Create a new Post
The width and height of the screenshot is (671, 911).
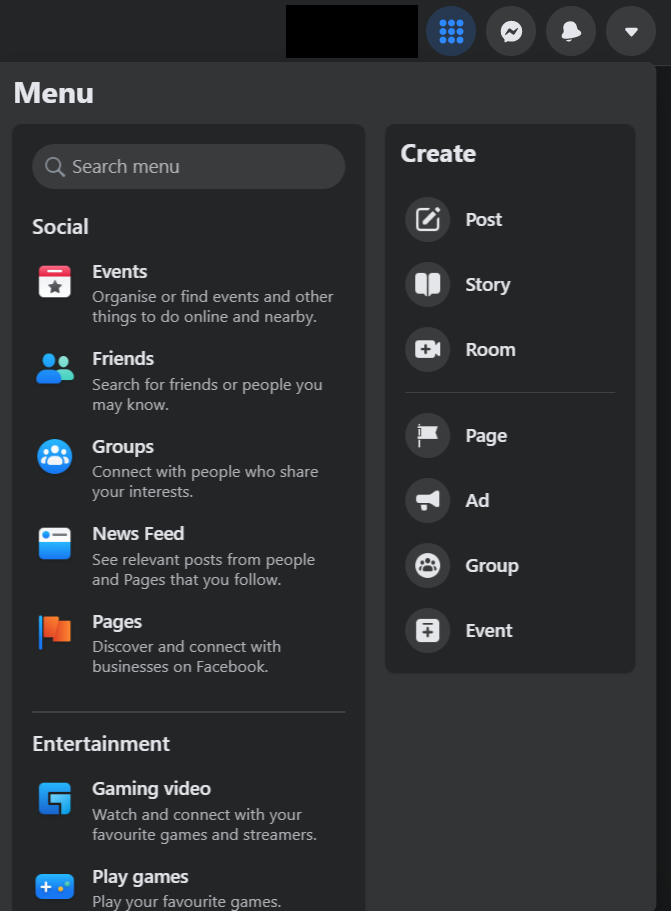483,220
